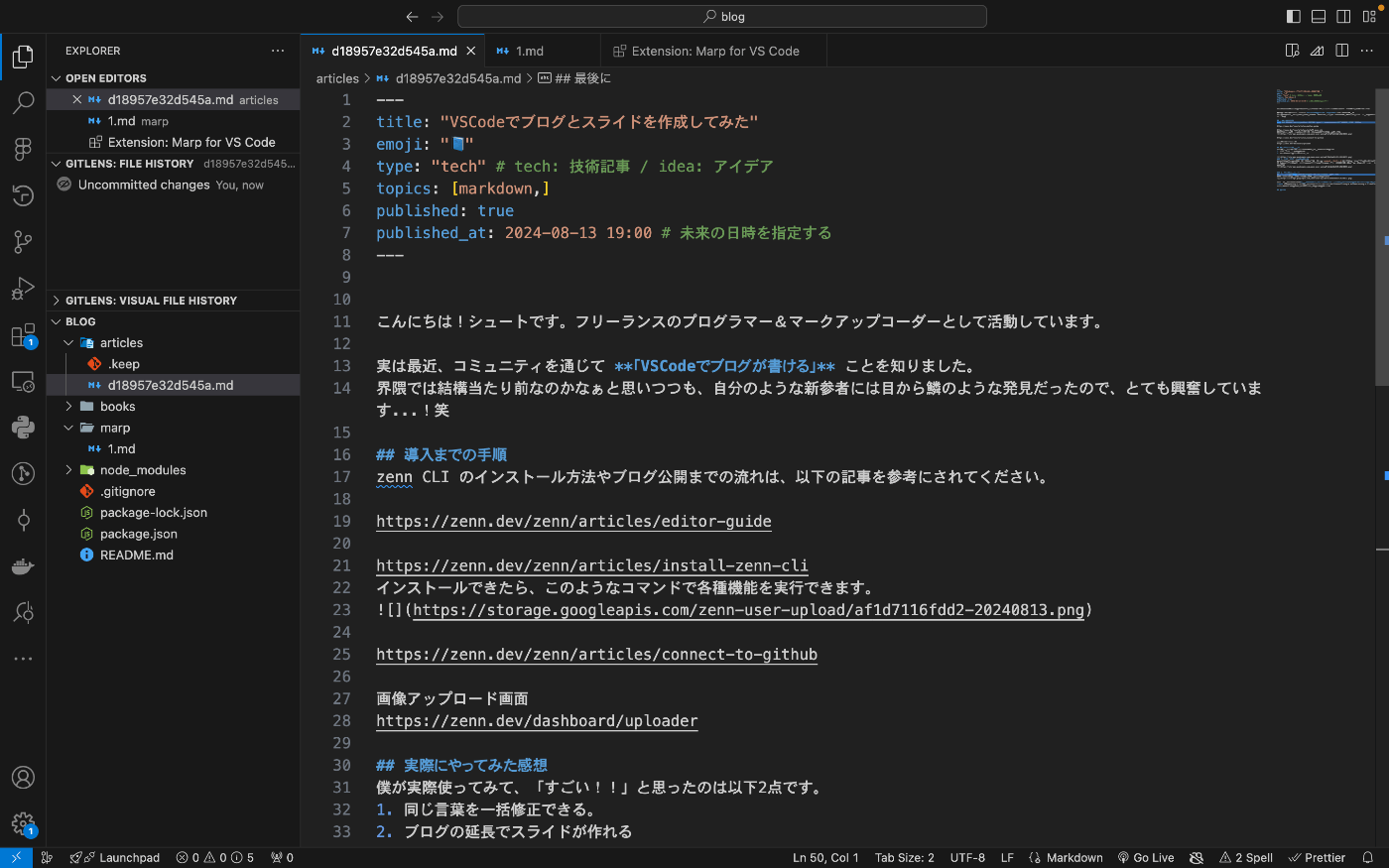
Task: Open the Explorer view in activity bar
Action: coord(23,57)
